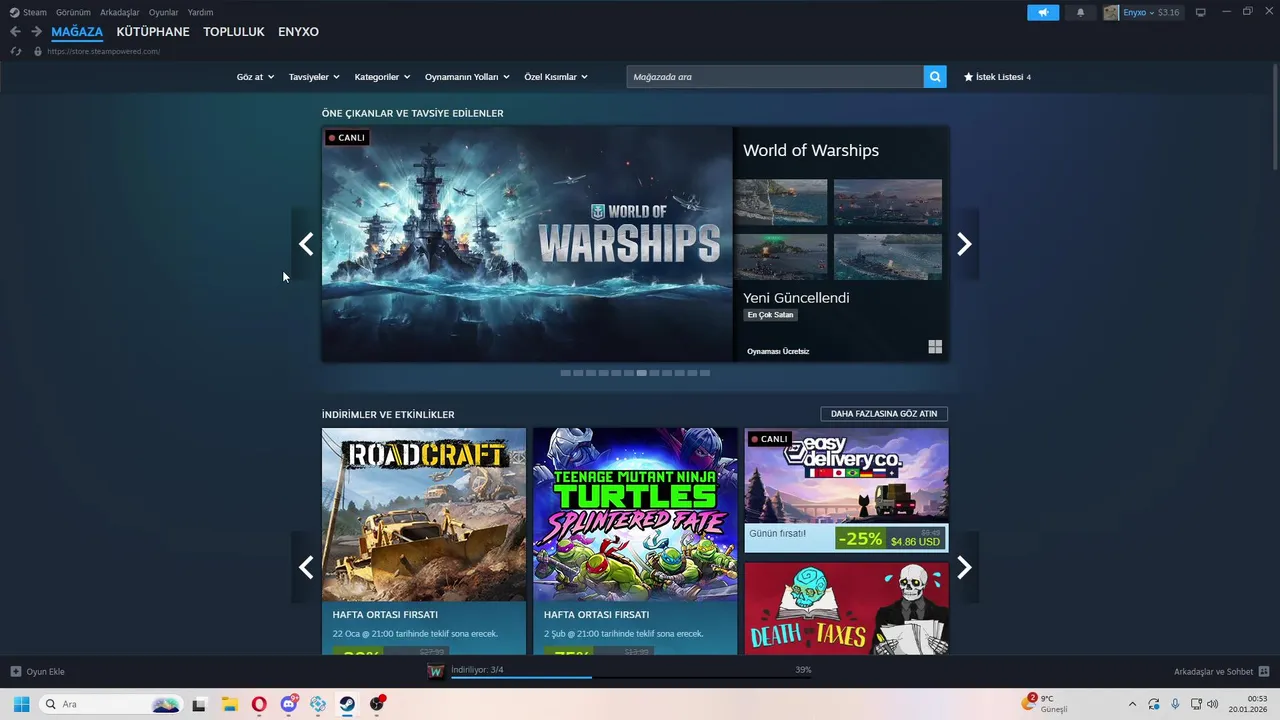
Task: Focus the Mağazada ara search field
Action: pyautogui.click(x=775, y=76)
